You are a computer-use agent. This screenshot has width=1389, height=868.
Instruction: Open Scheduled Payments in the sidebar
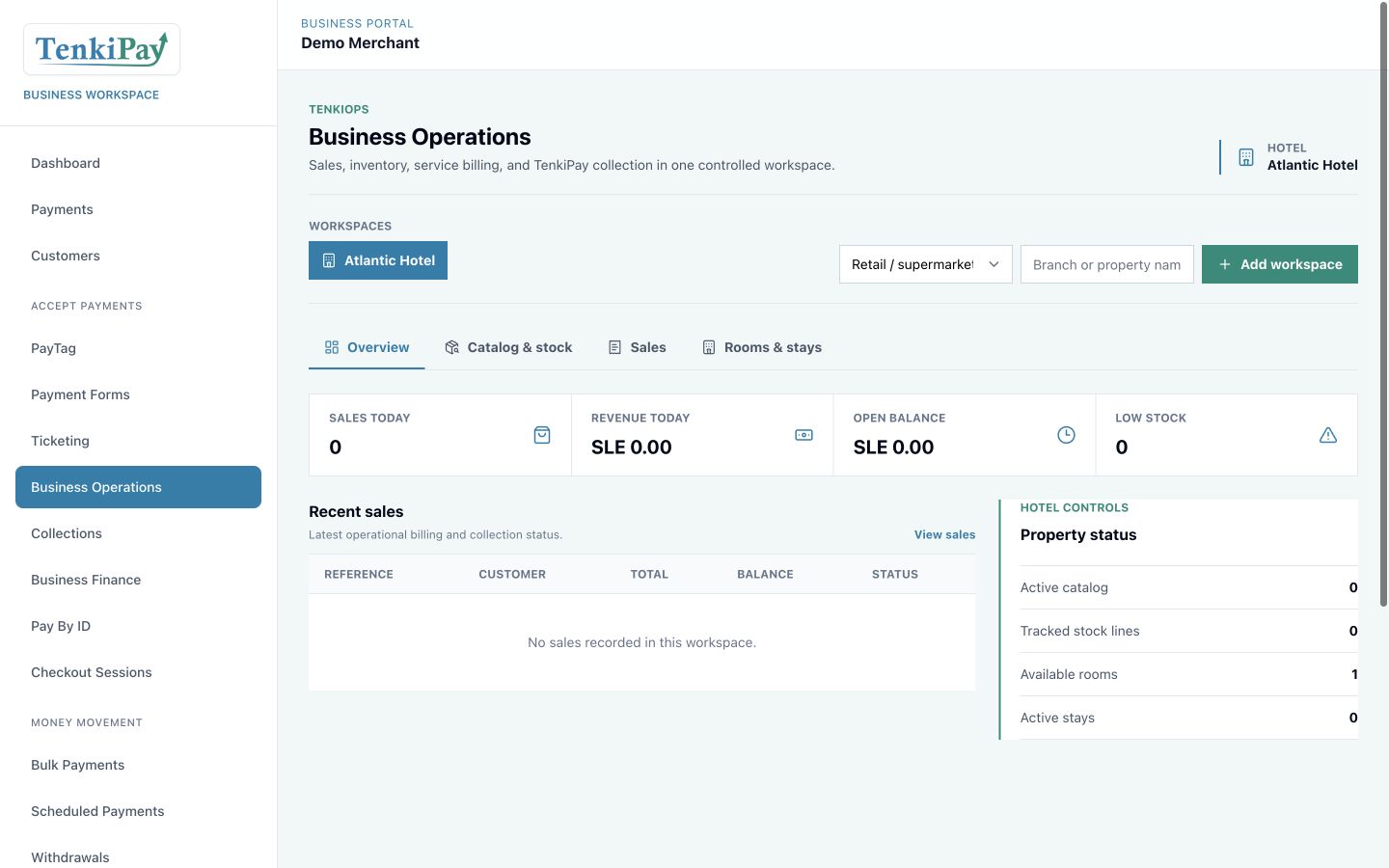tap(138, 811)
